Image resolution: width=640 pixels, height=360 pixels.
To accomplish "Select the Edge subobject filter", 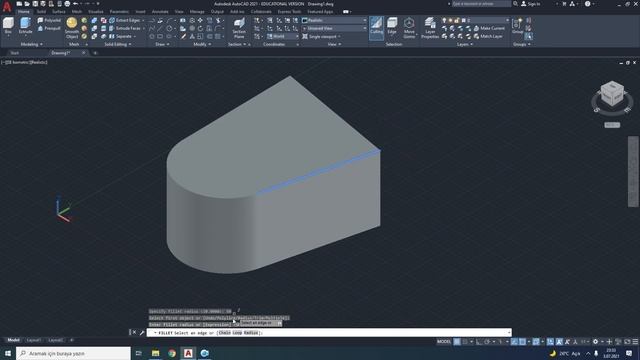I will click(x=392, y=26).
